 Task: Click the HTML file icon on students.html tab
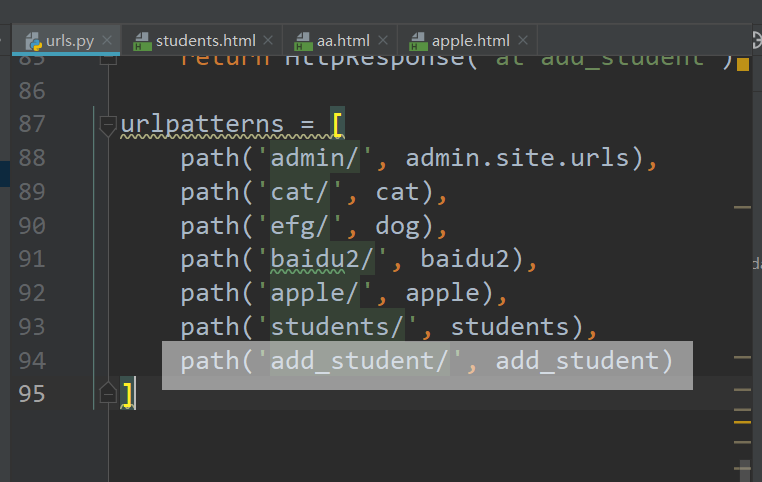tap(142, 41)
